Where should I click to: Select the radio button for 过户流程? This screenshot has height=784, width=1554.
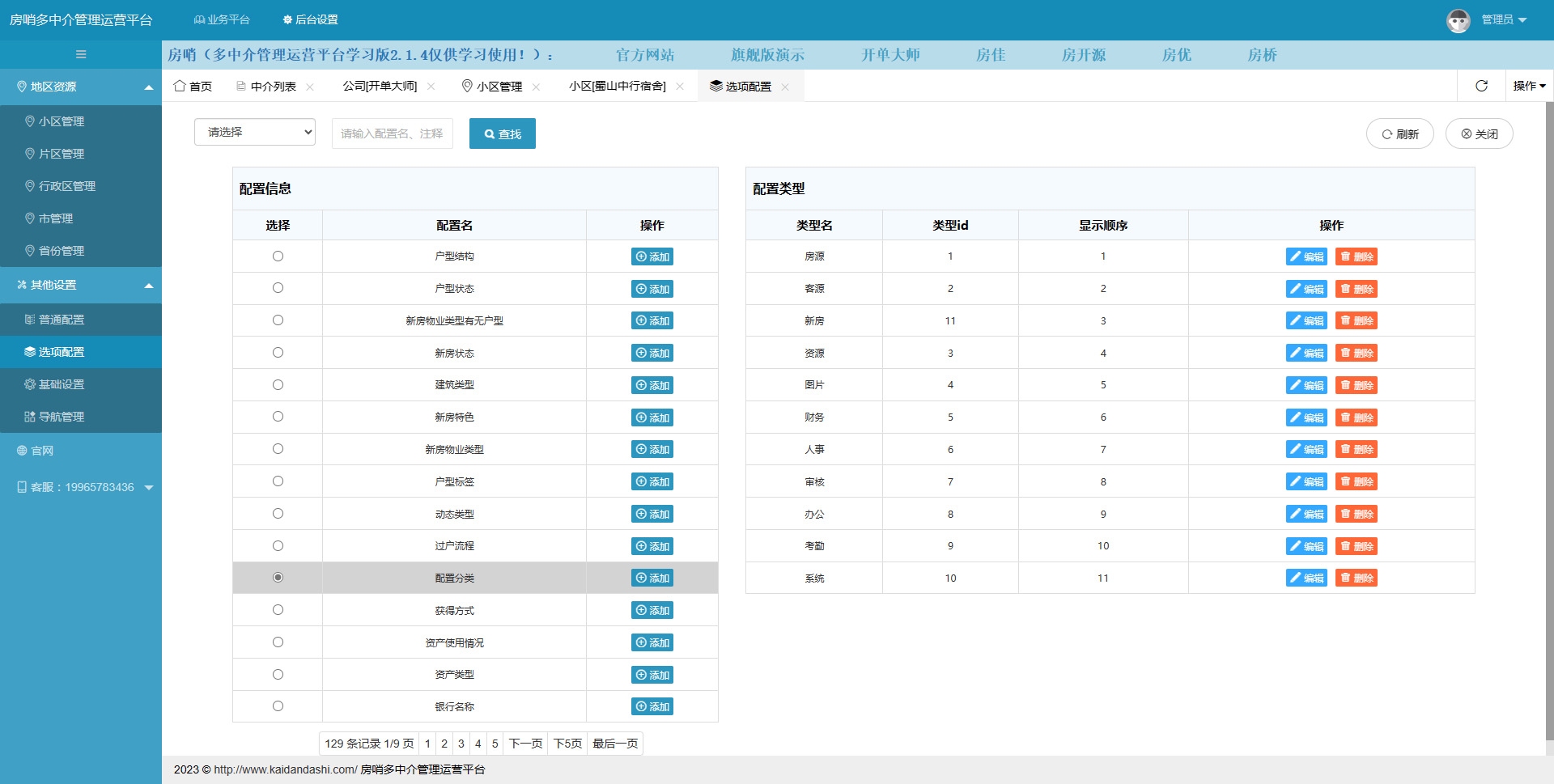click(278, 545)
